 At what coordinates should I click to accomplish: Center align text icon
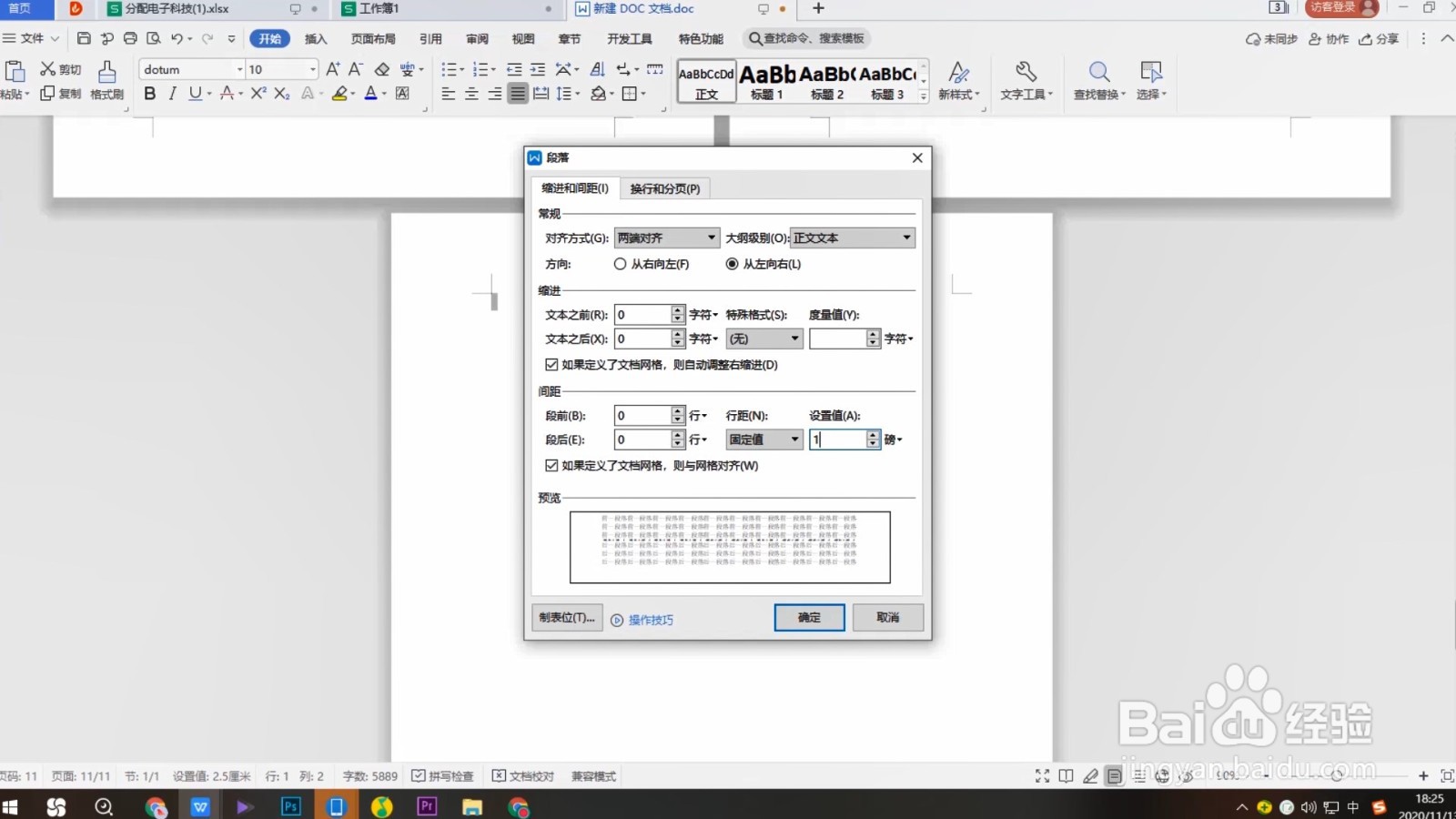[471, 94]
